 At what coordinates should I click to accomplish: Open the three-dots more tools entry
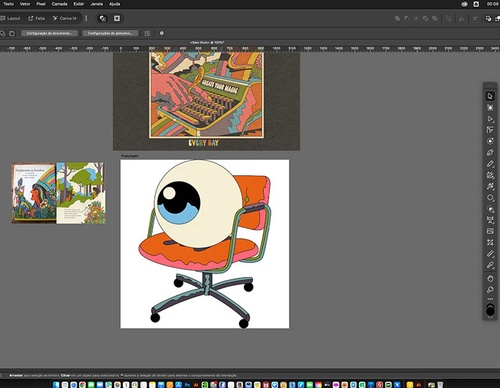tap(490, 299)
